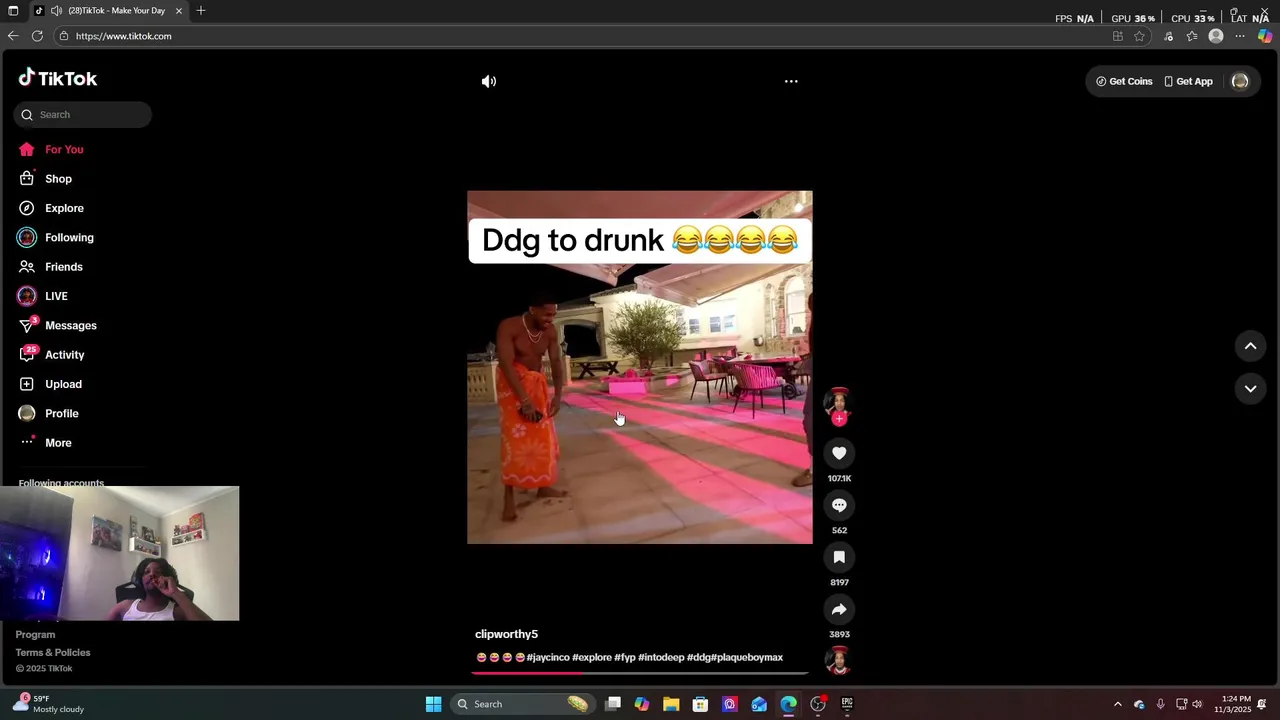This screenshot has height=720, width=1280.
Task: Click the Get Coins button
Action: coord(1124,82)
